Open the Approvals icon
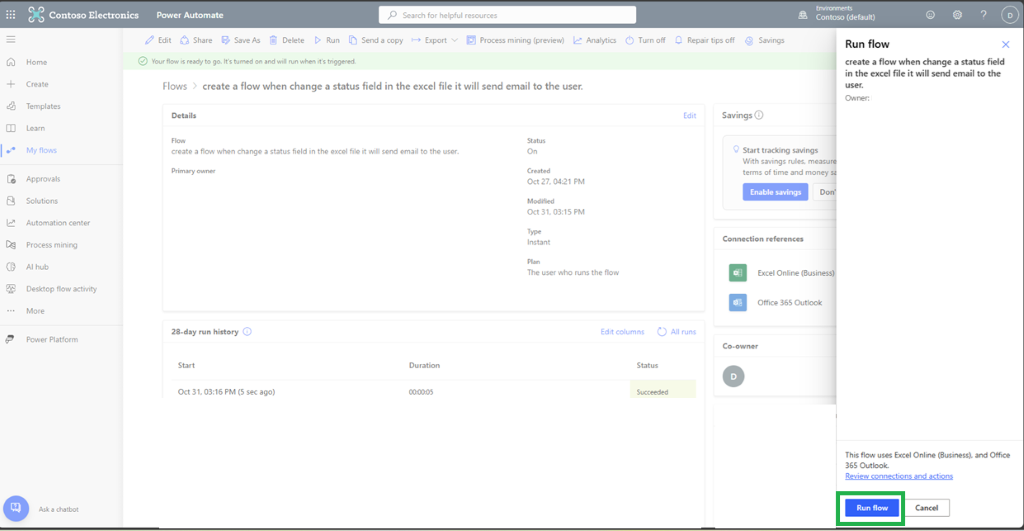This screenshot has height=531, width=1024. point(10,179)
